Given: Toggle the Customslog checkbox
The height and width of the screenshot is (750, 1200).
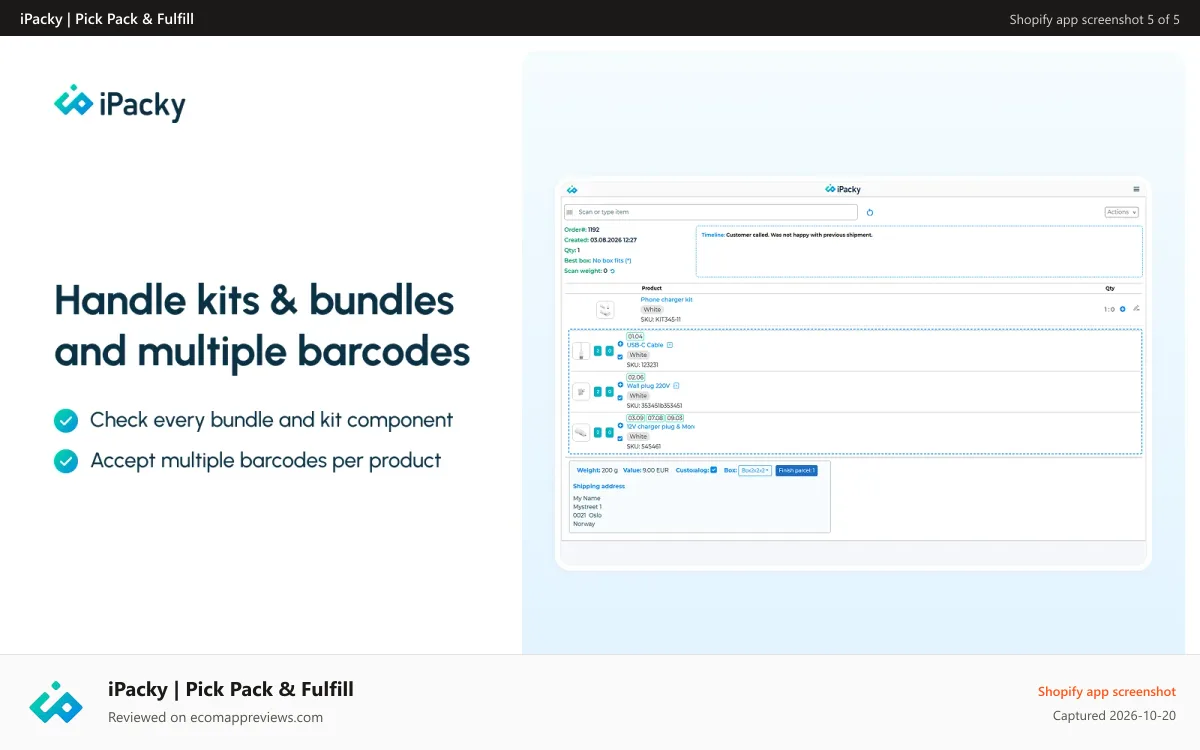Looking at the screenshot, I should click(713, 470).
